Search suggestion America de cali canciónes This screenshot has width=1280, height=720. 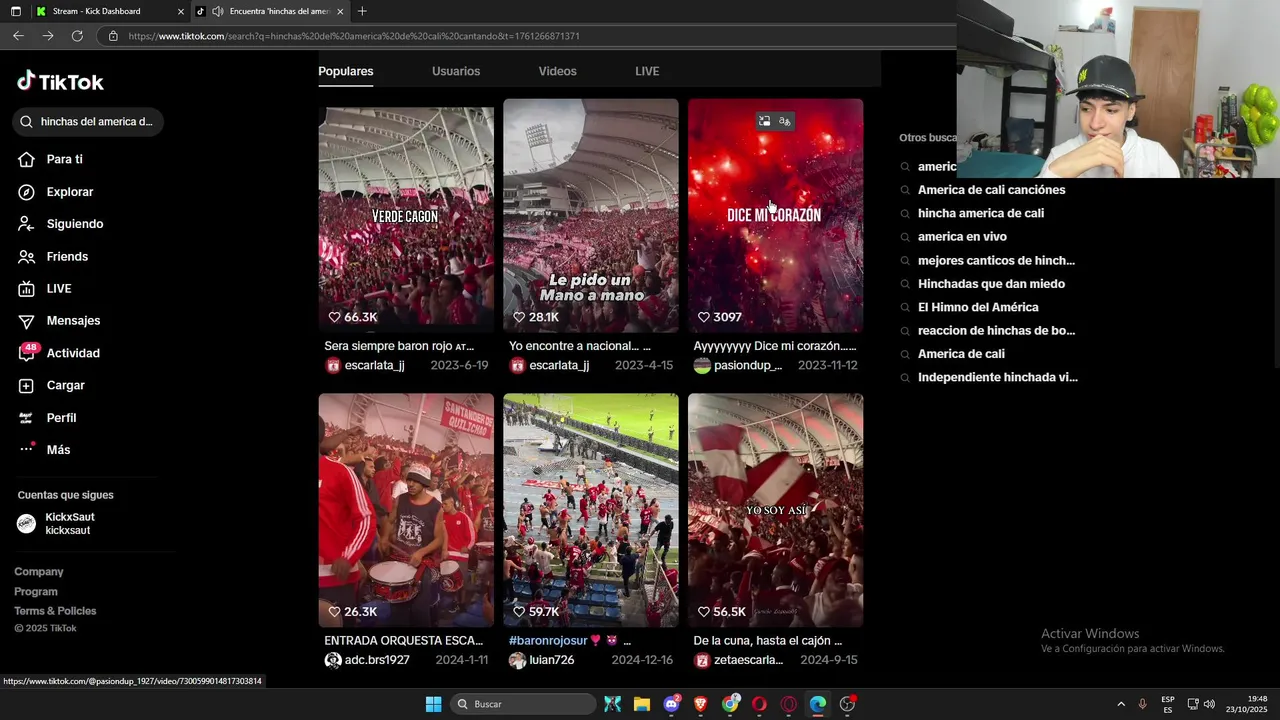pyautogui.click(x=991, y=190)
